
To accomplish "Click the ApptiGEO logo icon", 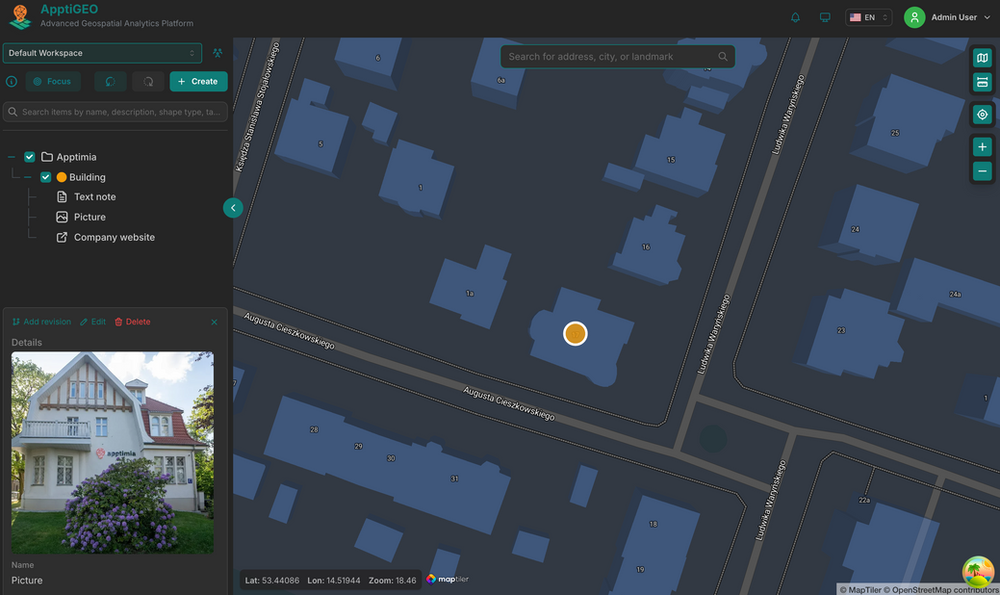I will tap(20, 17).
